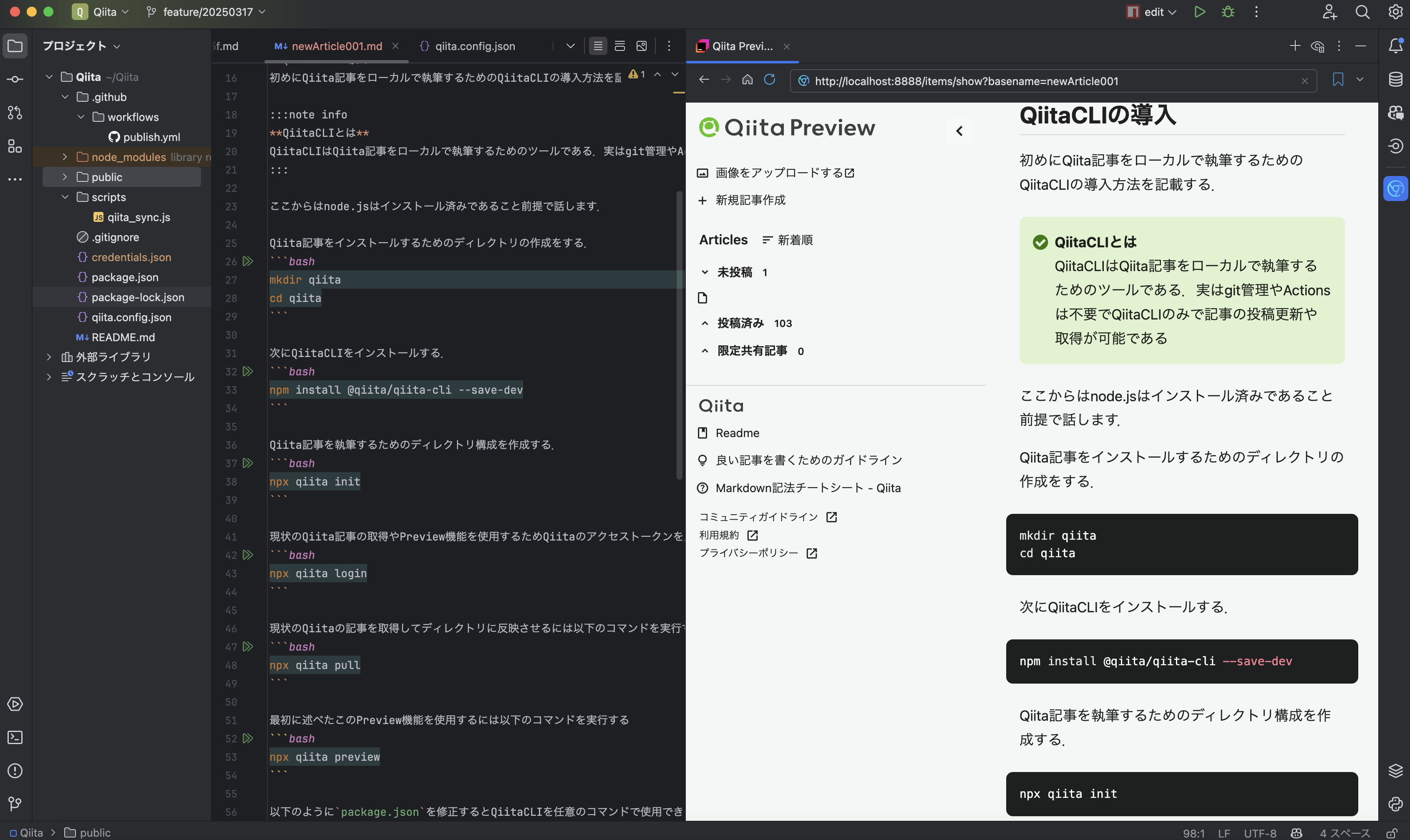Open the notifications bell
This screenshot has height=840, width=1410.
click(x=1396, y=46)
